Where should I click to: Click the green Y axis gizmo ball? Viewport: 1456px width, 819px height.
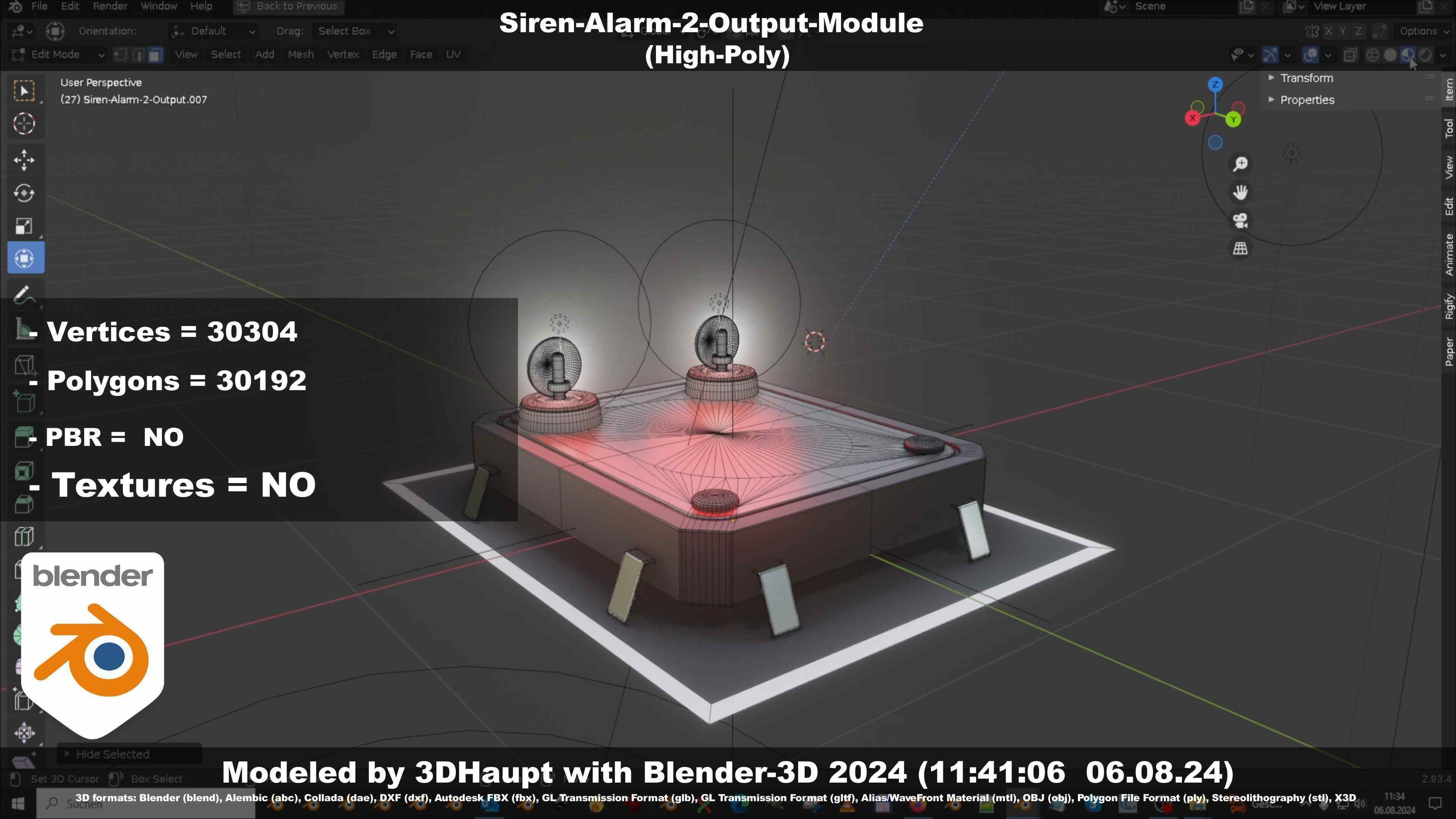pos(1233,119)
